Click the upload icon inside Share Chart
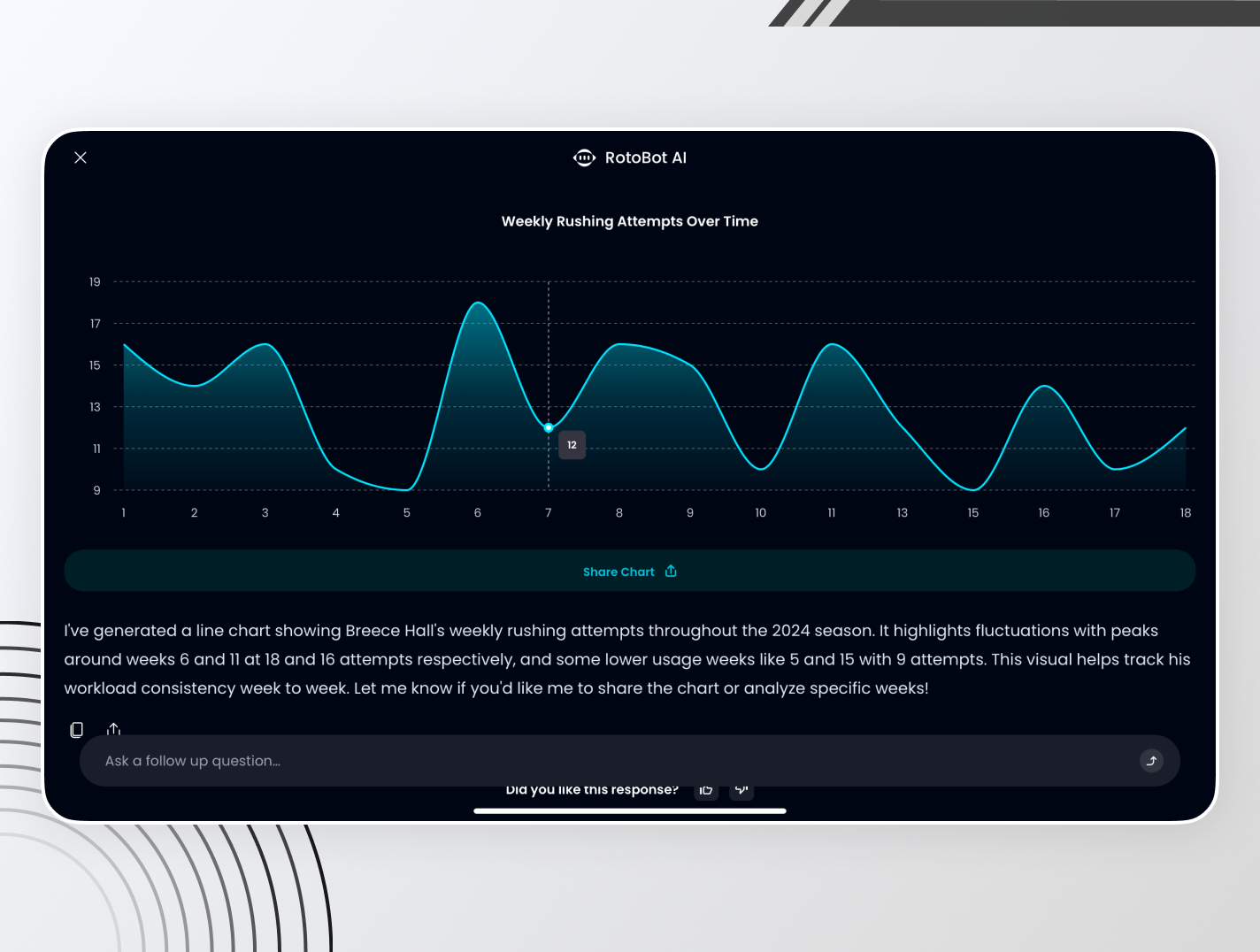The image size is (1260, 952). pyautogui.click(x=671, y=571)
